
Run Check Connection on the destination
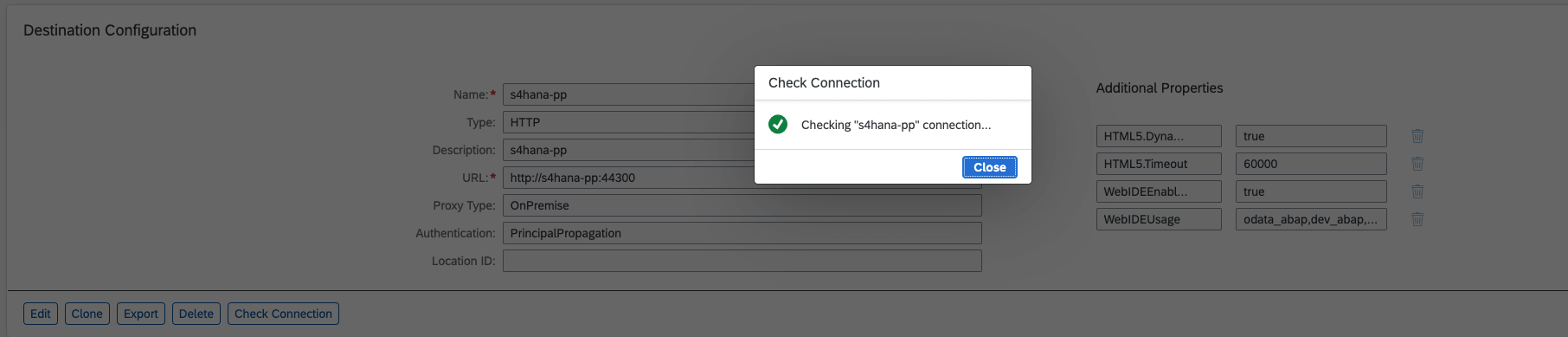point(283,314)
